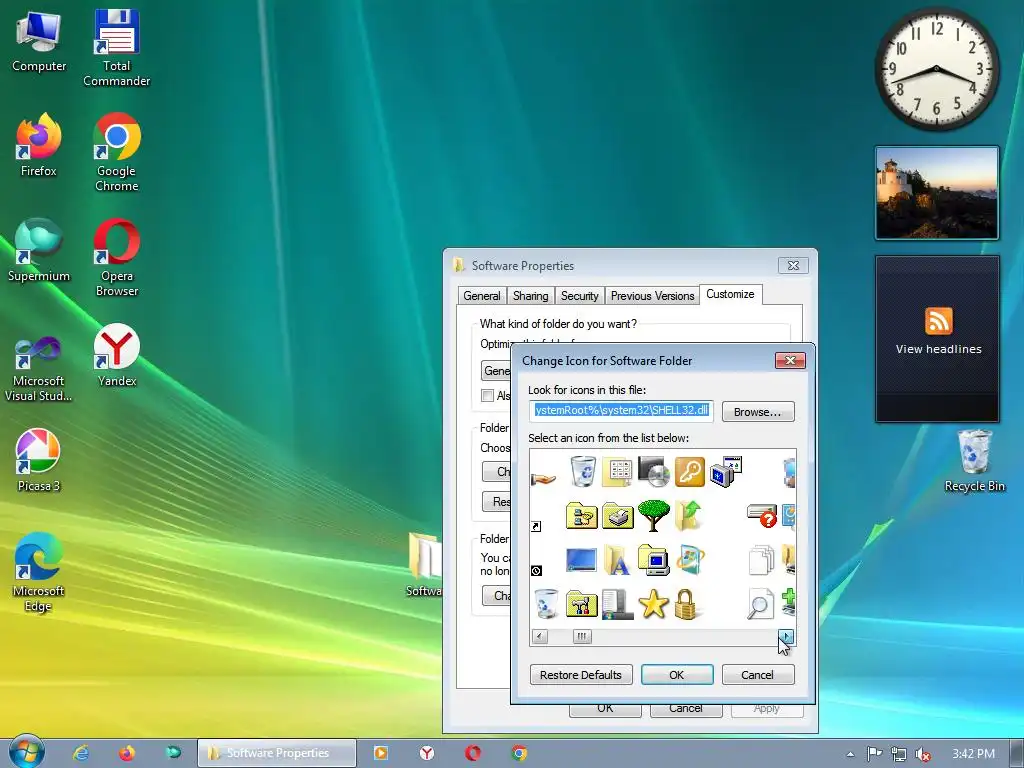Image resolution: width=1024 pixels, height=768 pixels.
Task: Toggle the 'Als...' checkbox in Software Properties
Action: point(487,395)
